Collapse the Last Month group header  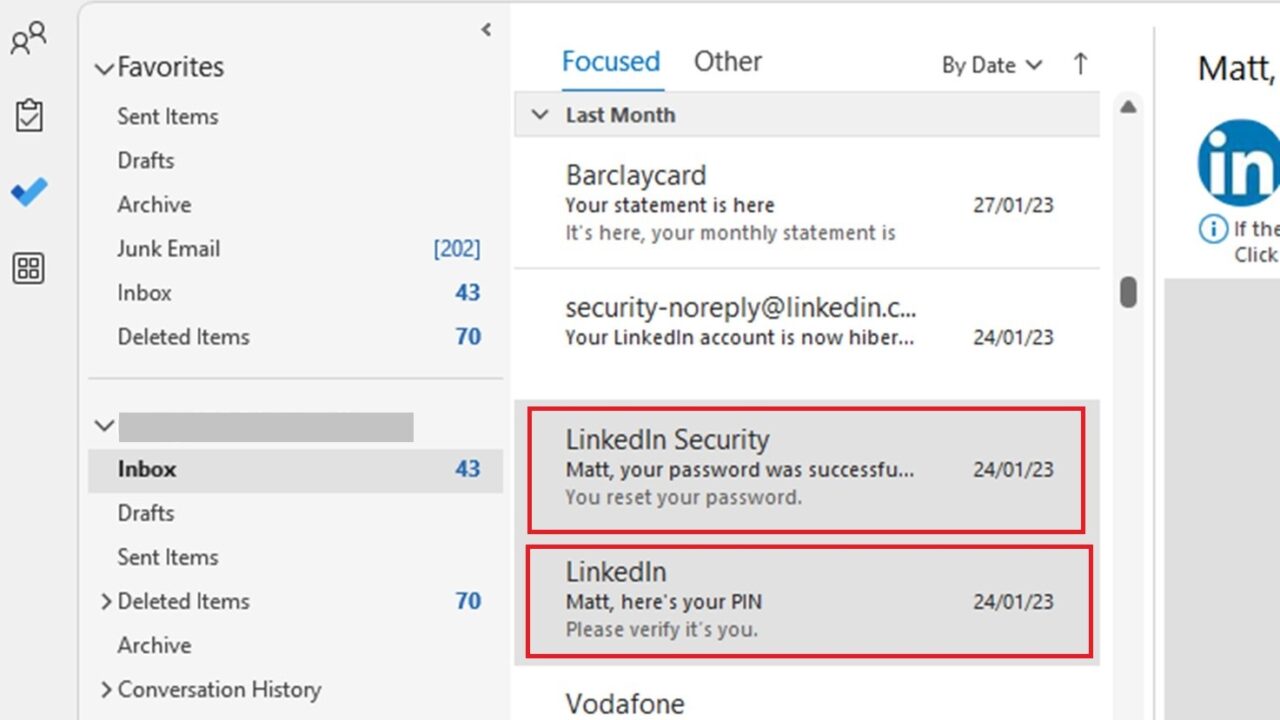(x=540, y=114)
